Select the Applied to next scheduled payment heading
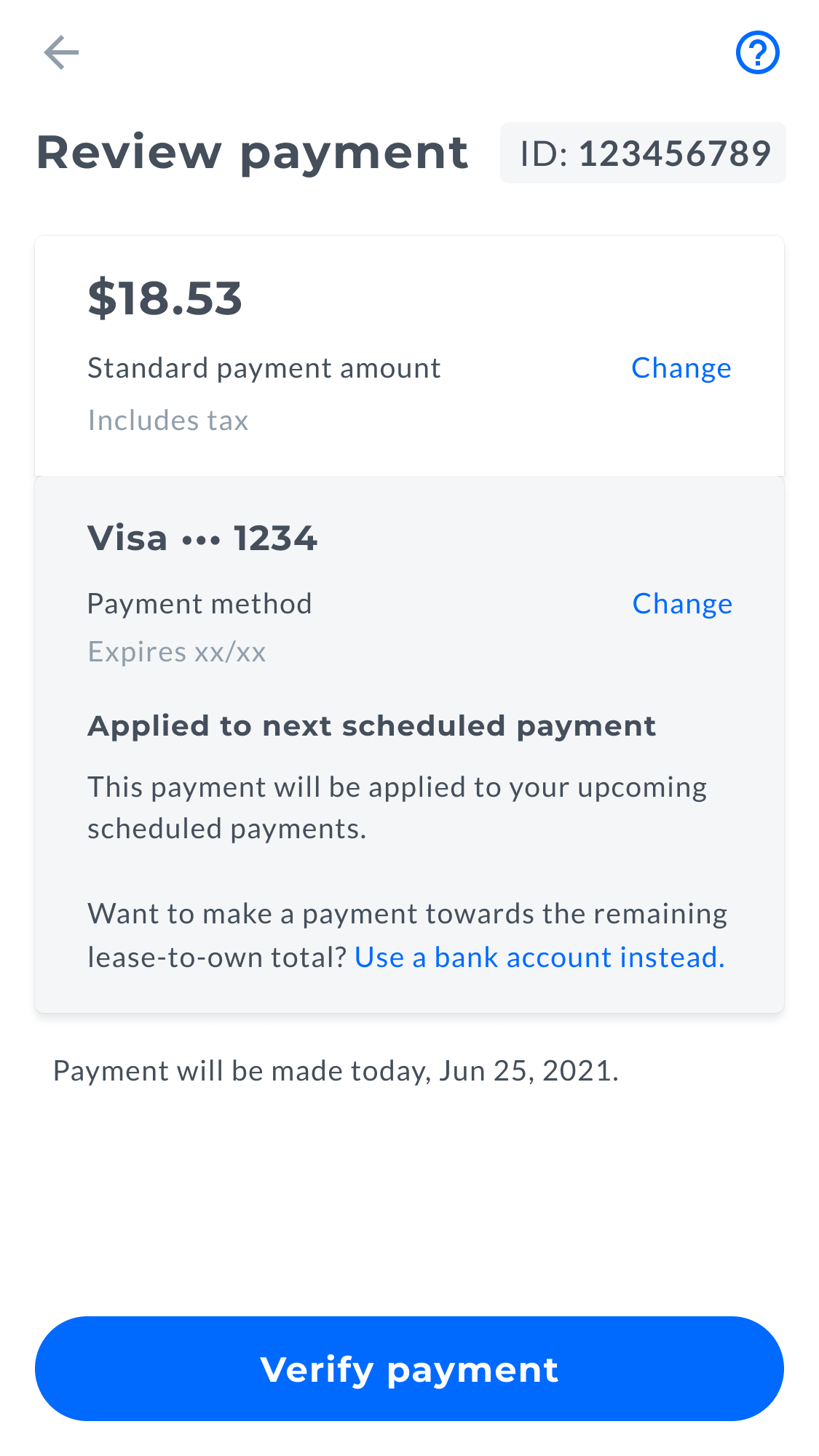 pyautogui.click(x=371, y=726)
